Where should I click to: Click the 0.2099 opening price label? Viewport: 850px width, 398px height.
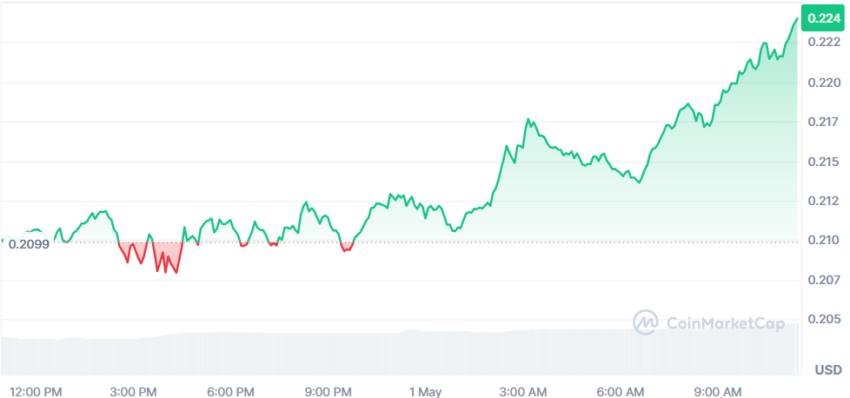point(29,244)
